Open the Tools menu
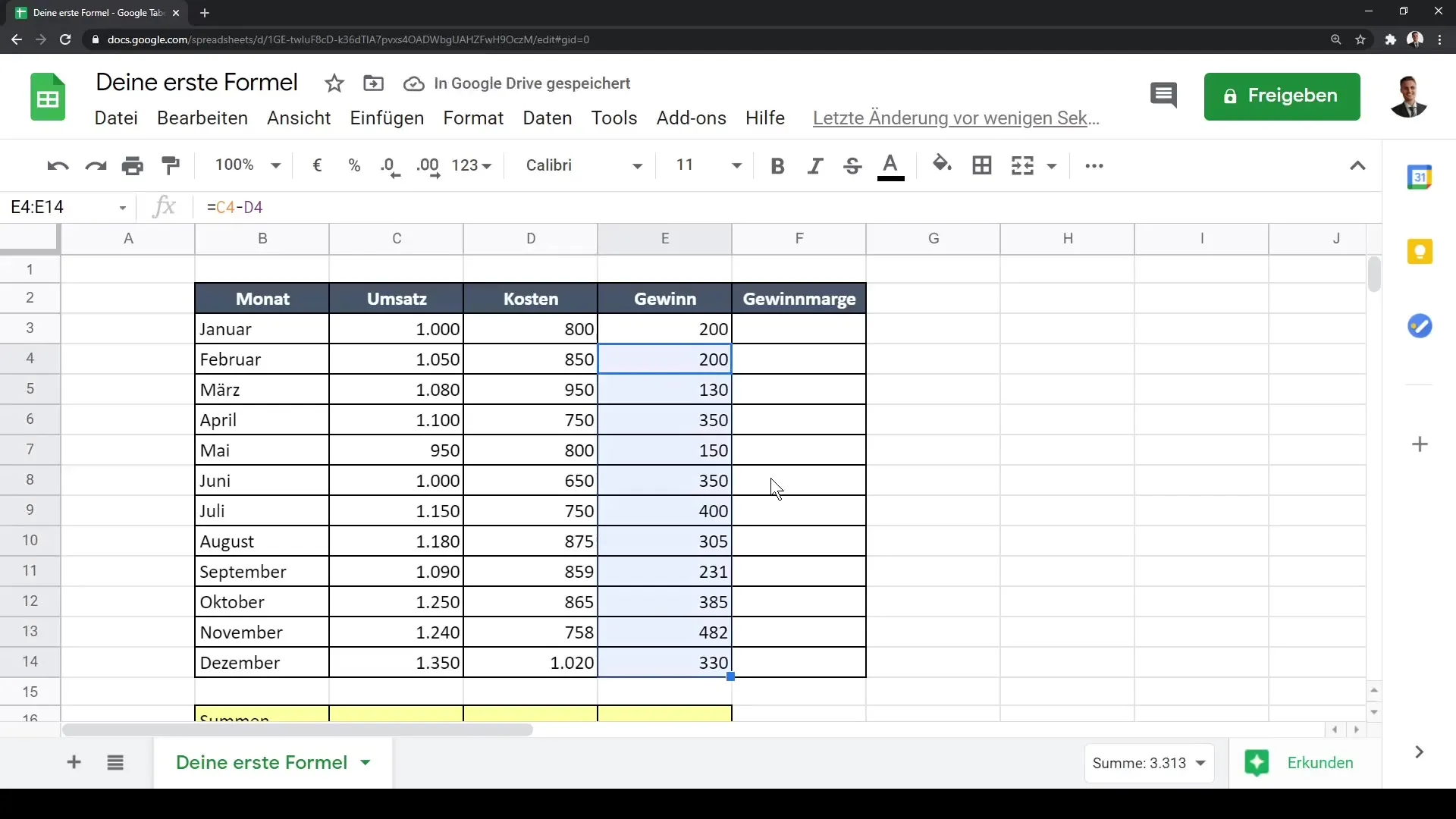 point(614,118)
